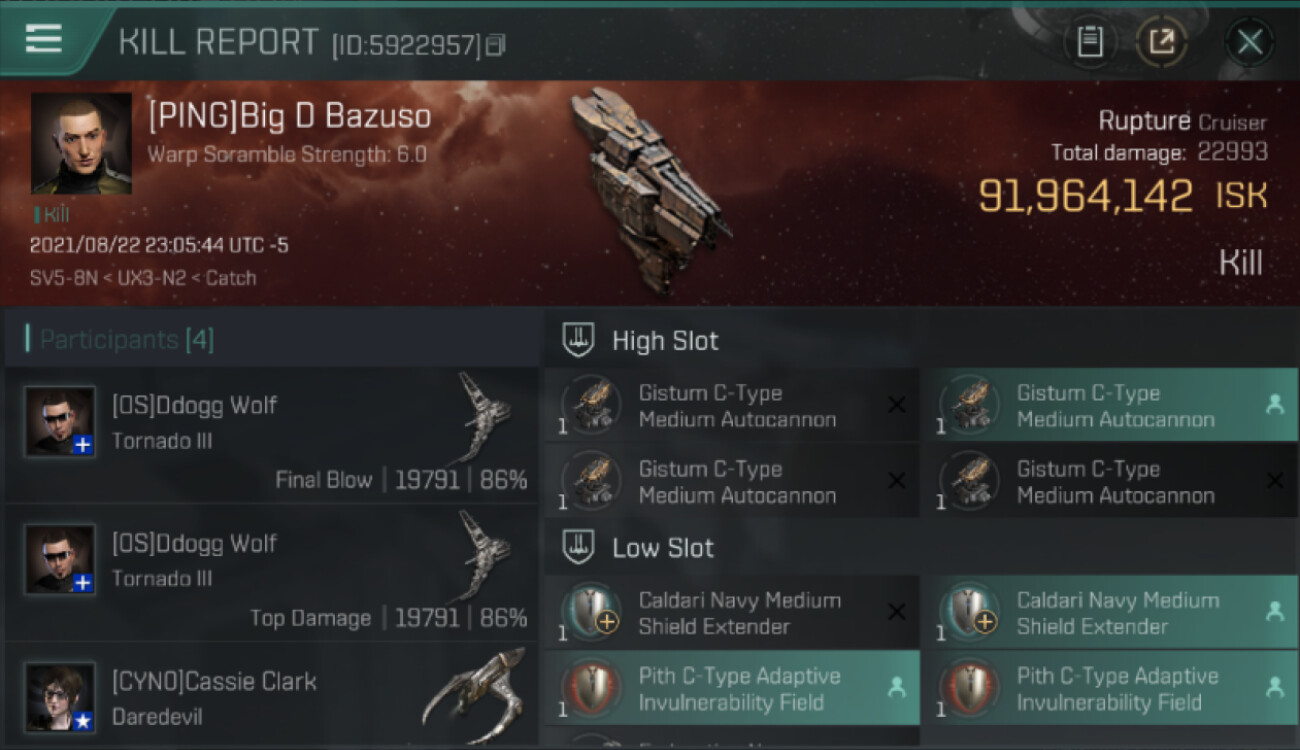The height and width of the screenshot is (750, 1300).
Task: Share kill report via export icon
Action: pos(1162,42)
